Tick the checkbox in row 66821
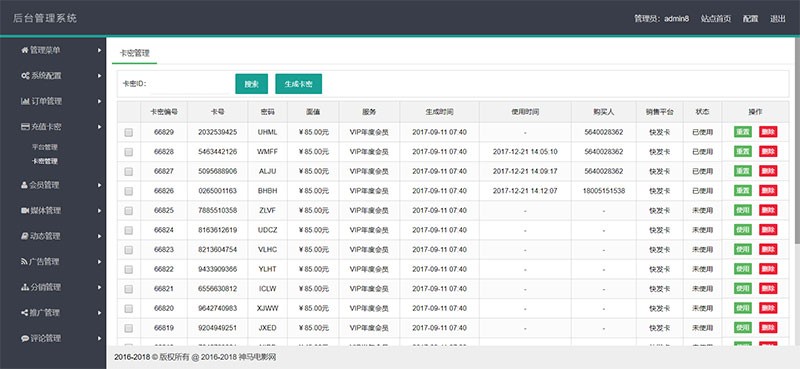The image size is (800, 369). coord(129,289)
